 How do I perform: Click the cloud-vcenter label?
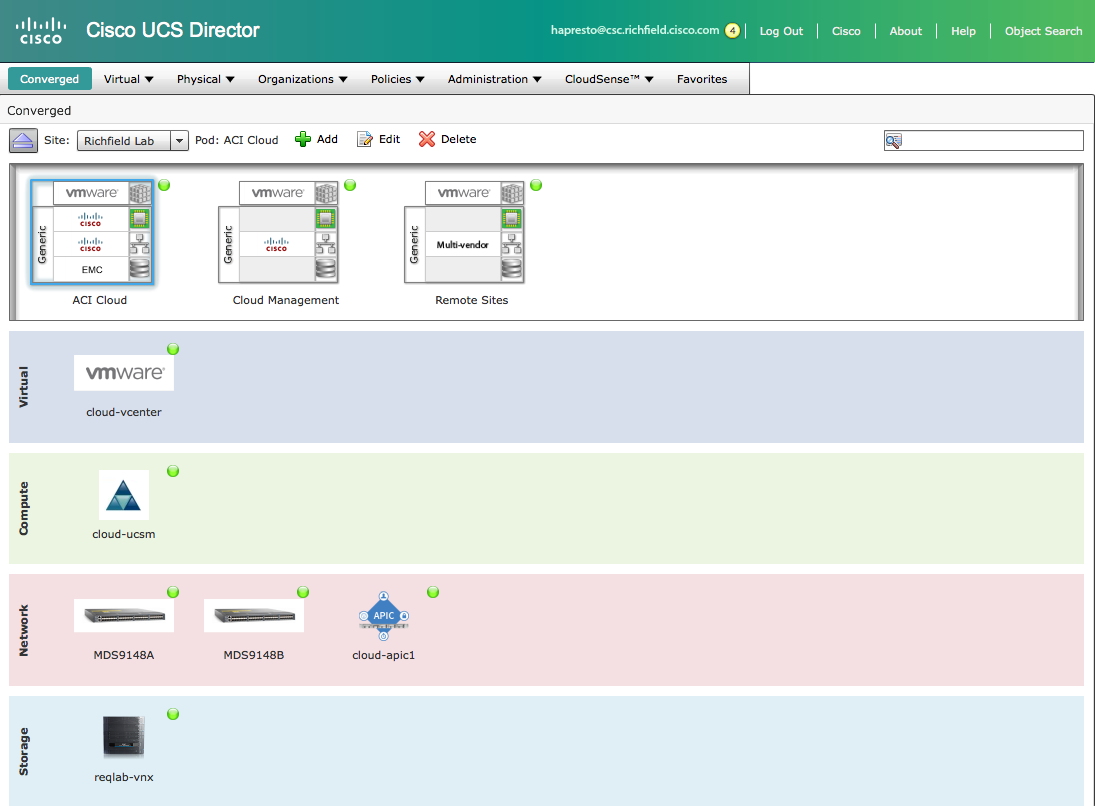(x=124, y=412)
